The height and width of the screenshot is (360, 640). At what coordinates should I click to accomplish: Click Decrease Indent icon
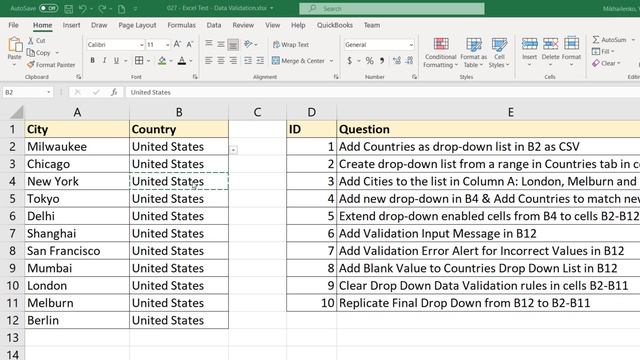tap(248, 60)
